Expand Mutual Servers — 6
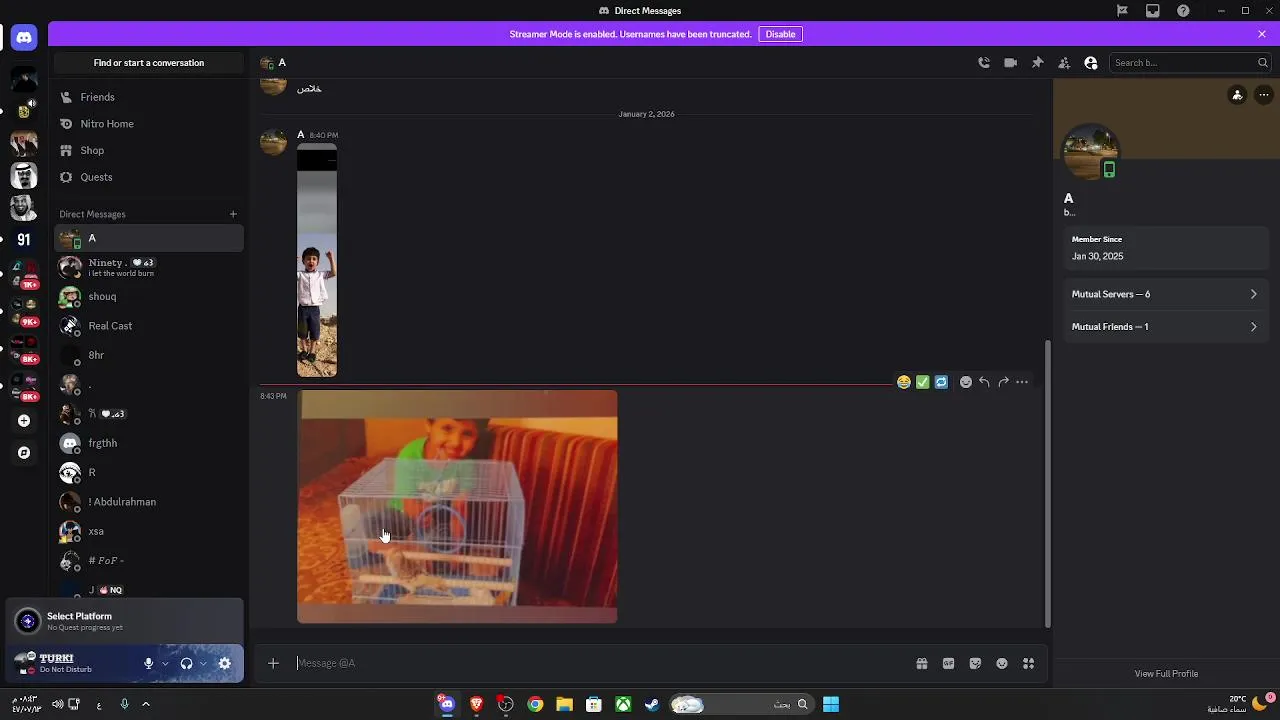Image resolution: width=1280 pixels, height=720 pixels. (1165, 294)
